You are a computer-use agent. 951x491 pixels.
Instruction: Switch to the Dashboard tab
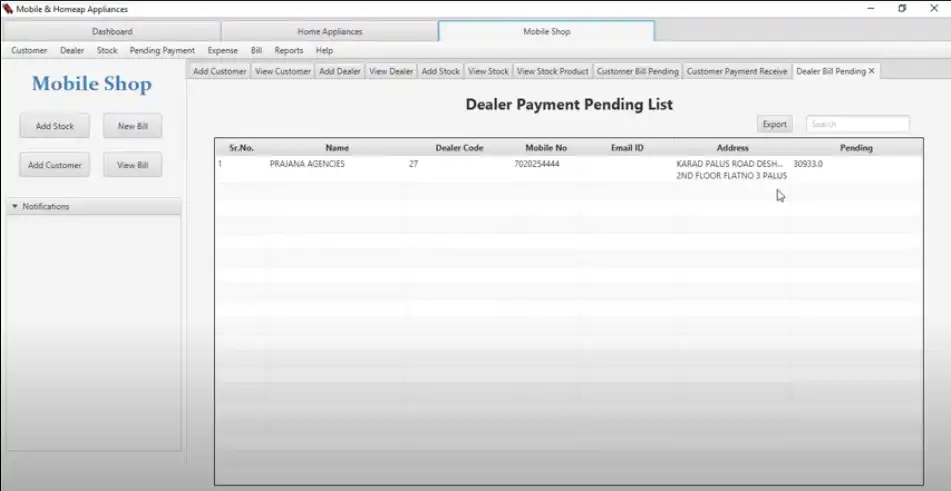coord(112,31)
